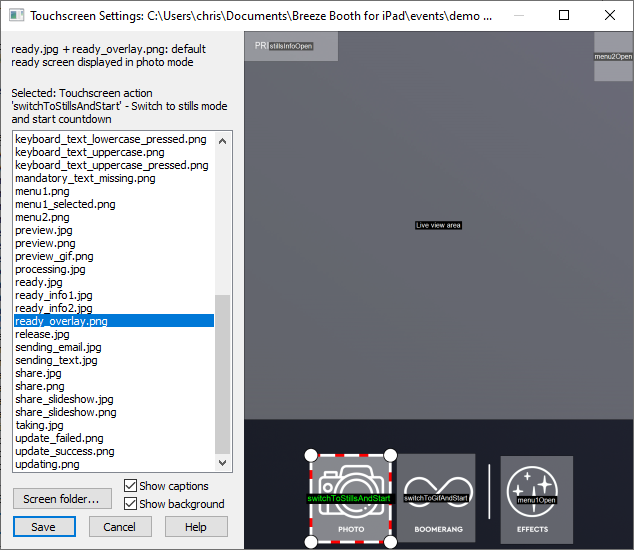Select update_failed.png in the list

(x=114, y=438)
